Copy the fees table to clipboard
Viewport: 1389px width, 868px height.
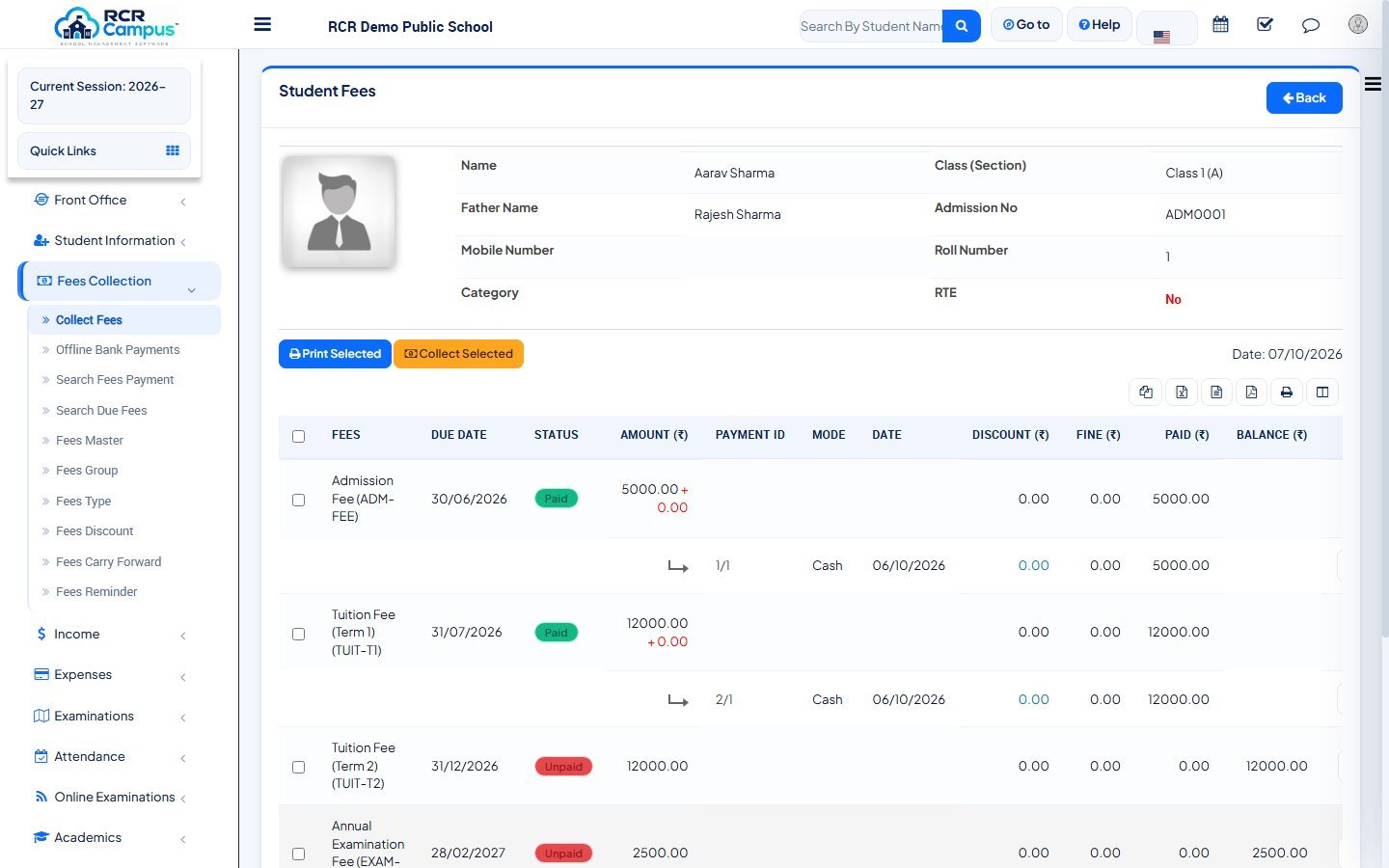point(1146,392)
